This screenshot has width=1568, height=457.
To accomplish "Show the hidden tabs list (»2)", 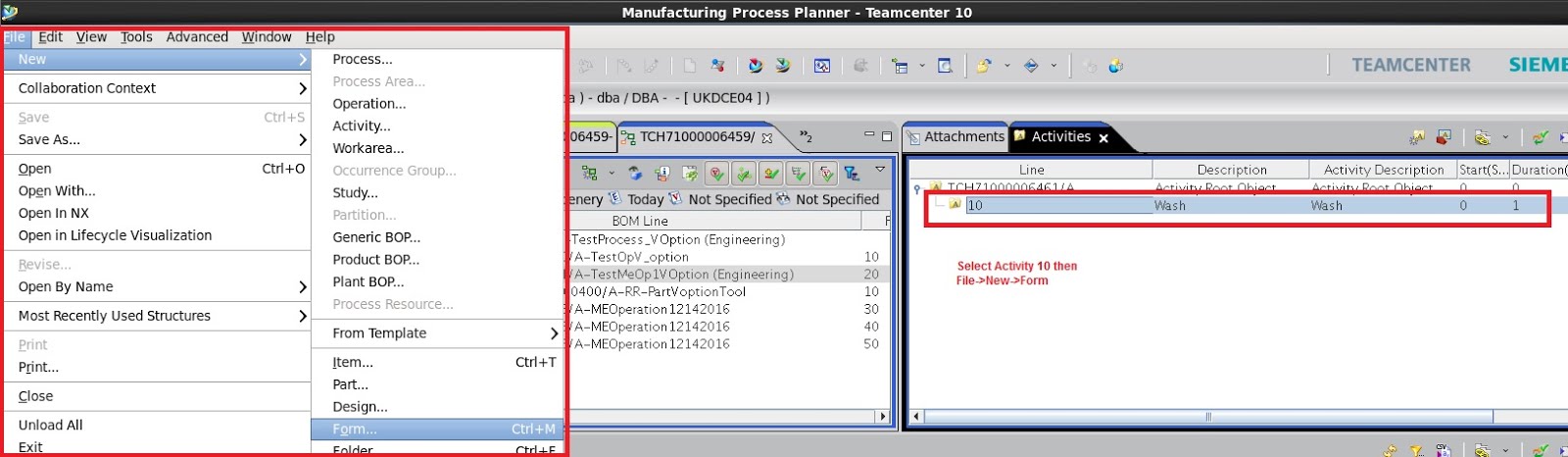I will point(806,137).
